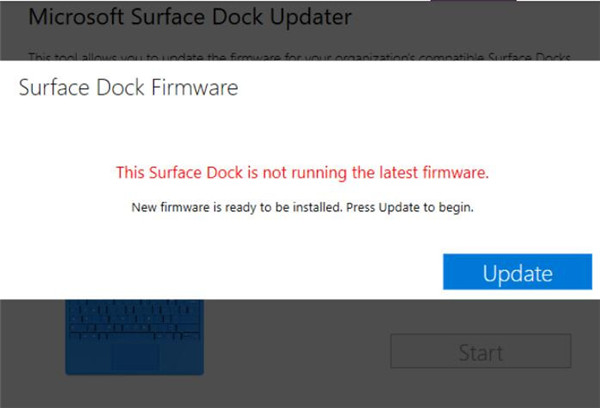Click the Microsoft Surface Dock Updater title
Screen dimensions: 600x408
click(x=190, y=17)
